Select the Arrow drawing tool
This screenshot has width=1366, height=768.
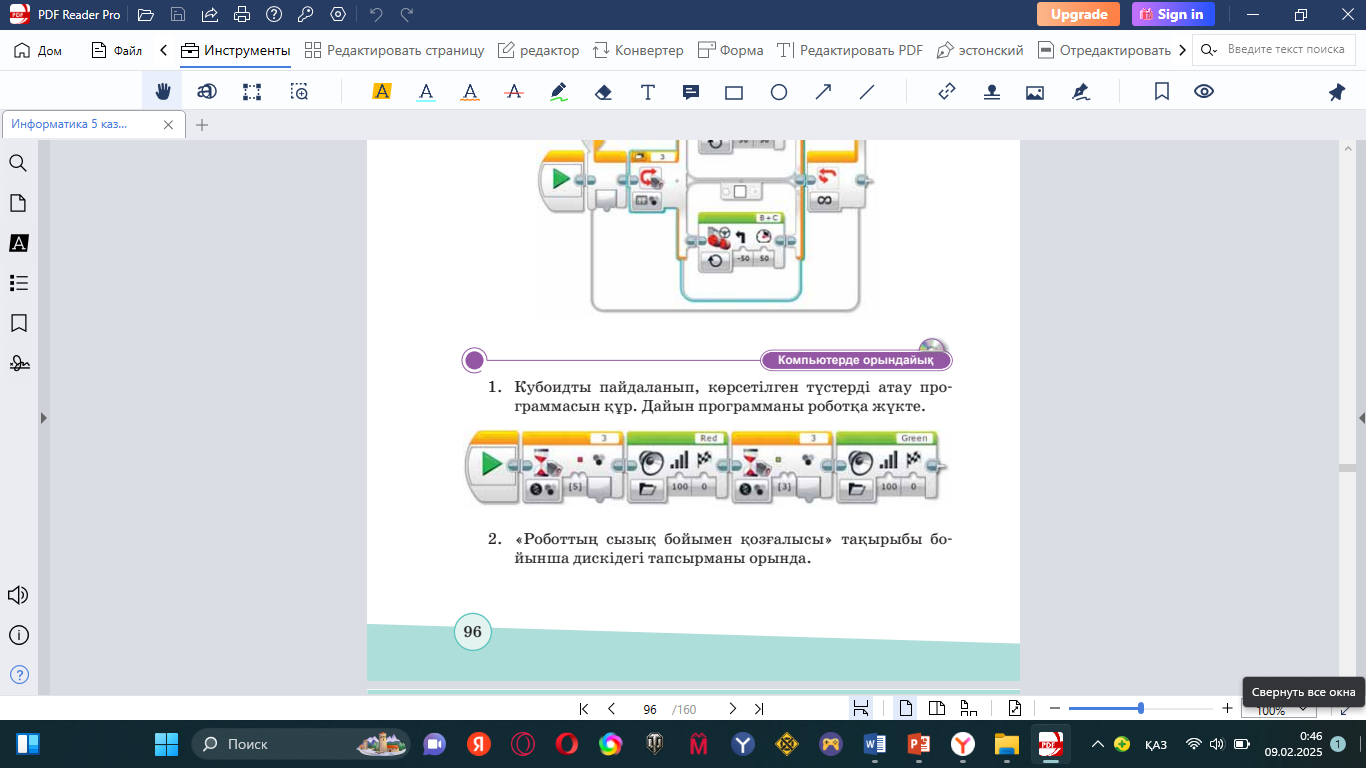pyautogui.click(x=823, y=92)
